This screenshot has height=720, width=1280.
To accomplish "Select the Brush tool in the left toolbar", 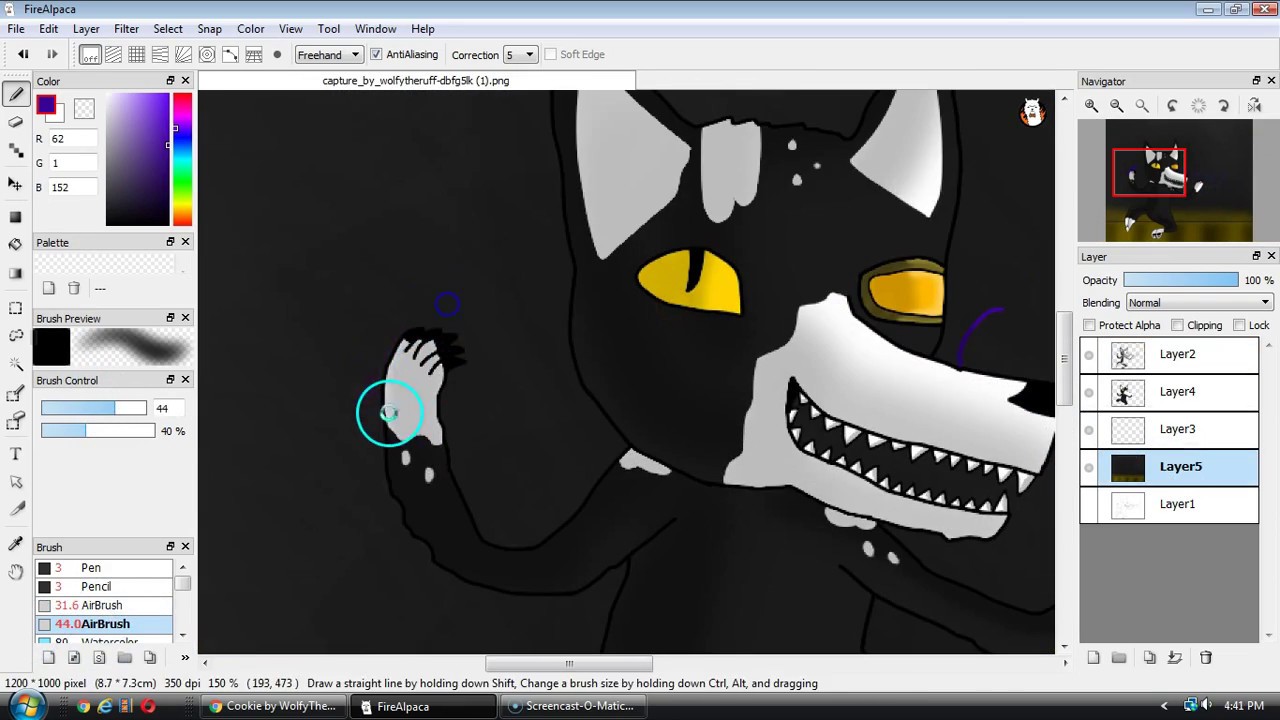I will click(x=15, y=95).
